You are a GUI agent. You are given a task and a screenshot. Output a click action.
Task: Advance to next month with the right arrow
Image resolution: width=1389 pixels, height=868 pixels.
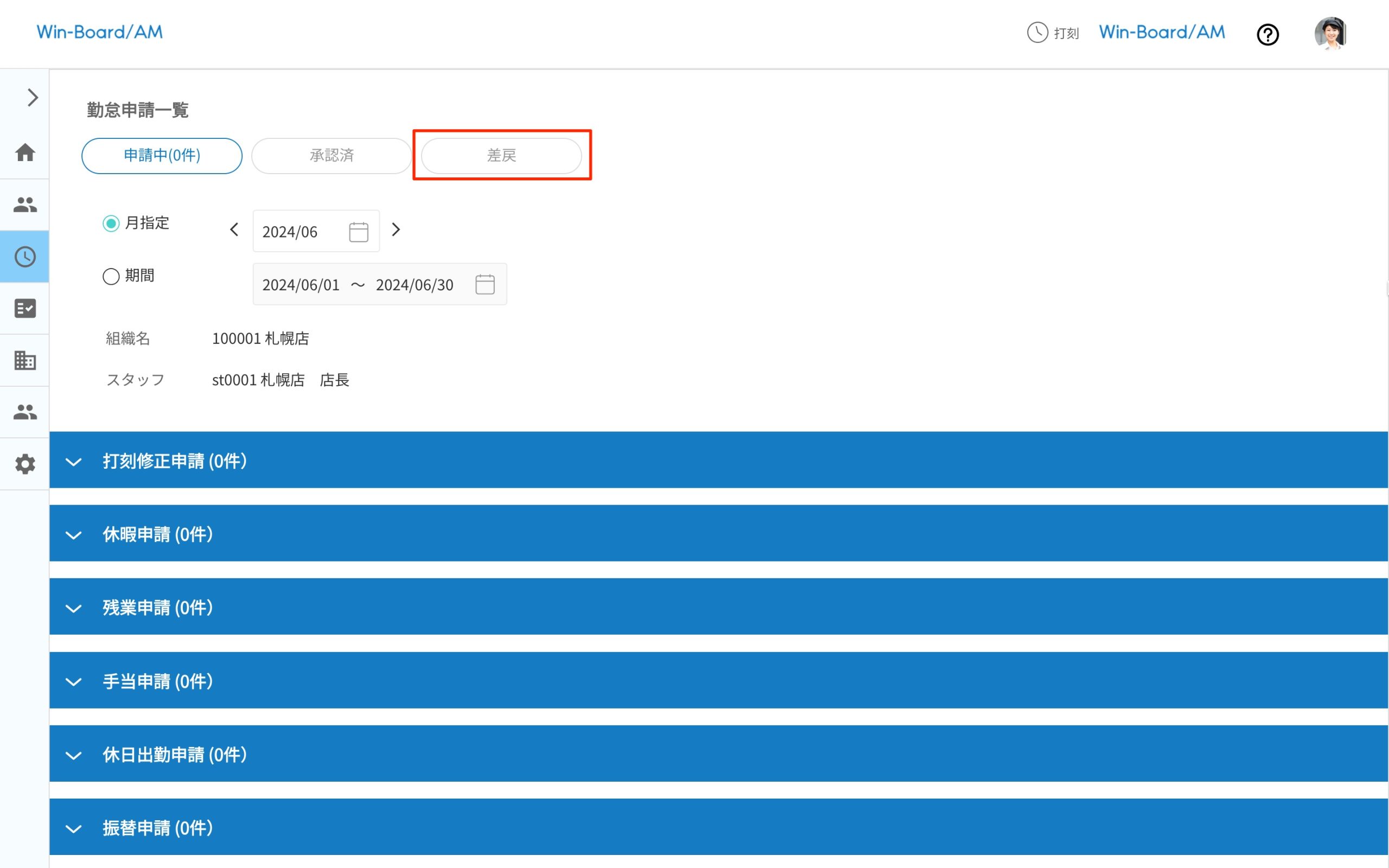396,230
